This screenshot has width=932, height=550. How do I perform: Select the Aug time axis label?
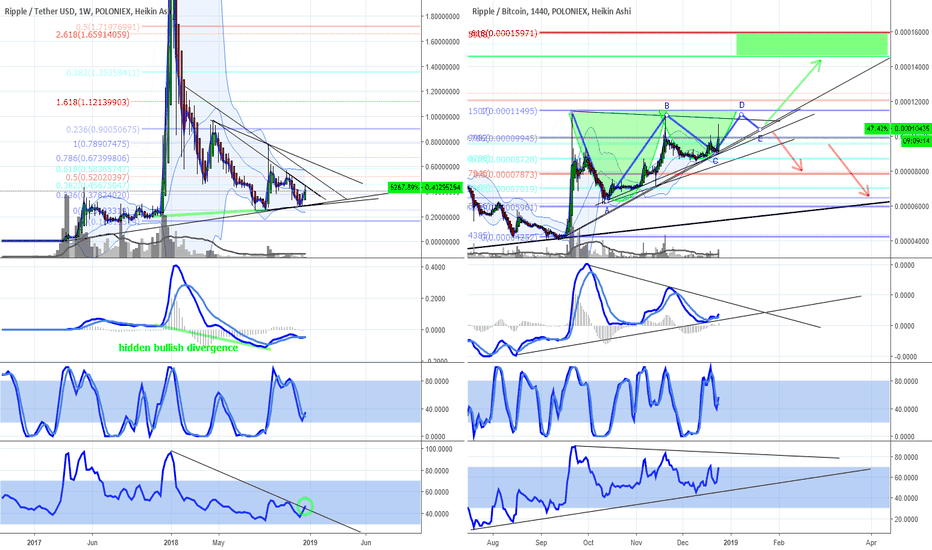click(x=493, y=542)
